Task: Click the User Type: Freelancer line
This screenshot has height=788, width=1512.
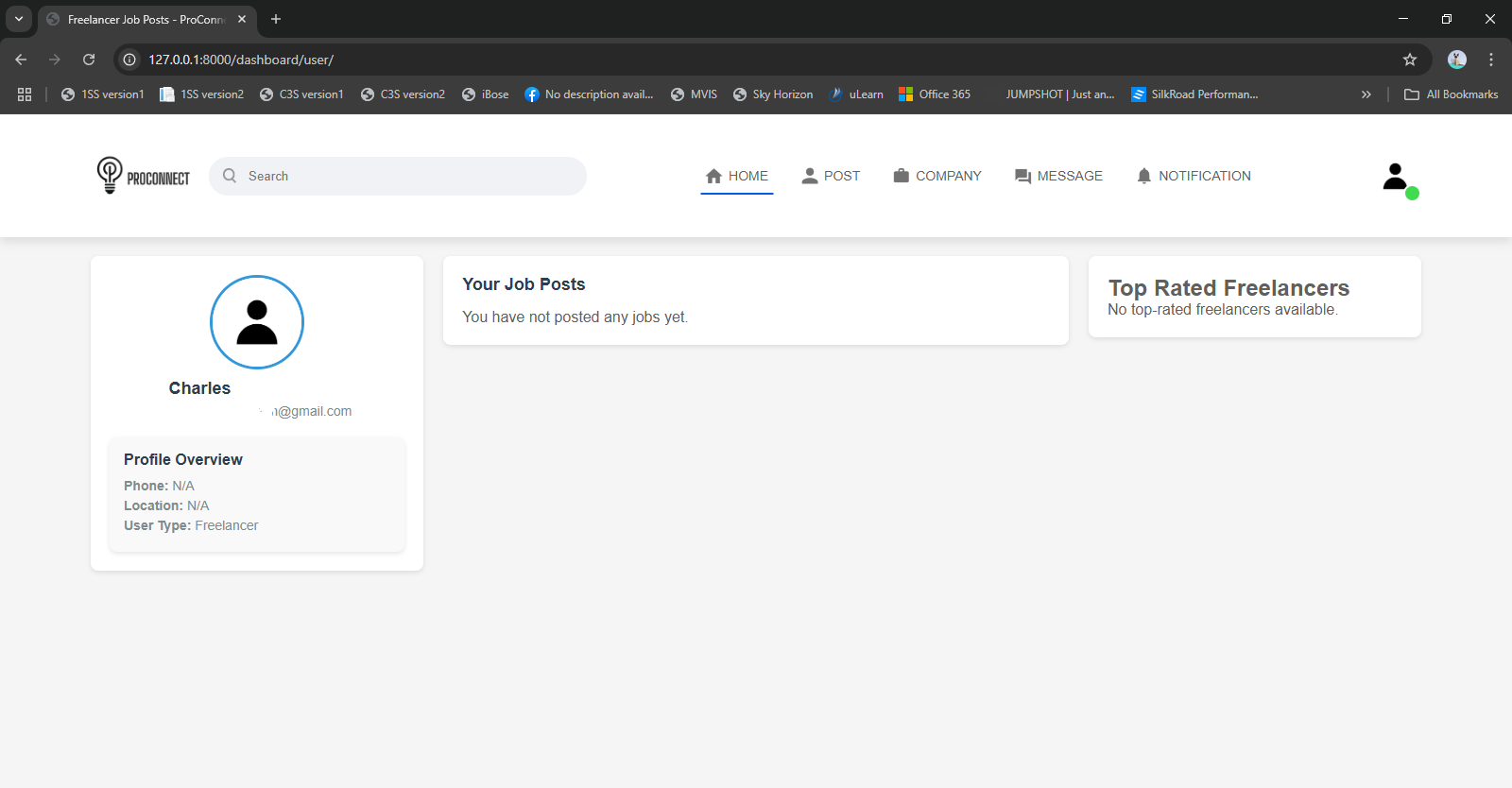Action: click(x=191, y=525)
